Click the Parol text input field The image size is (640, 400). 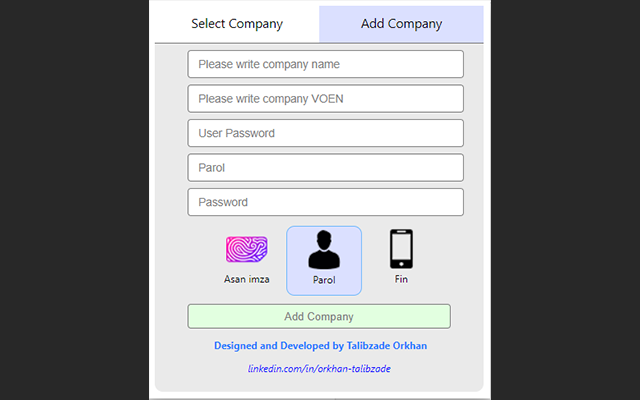coord(325,168)
